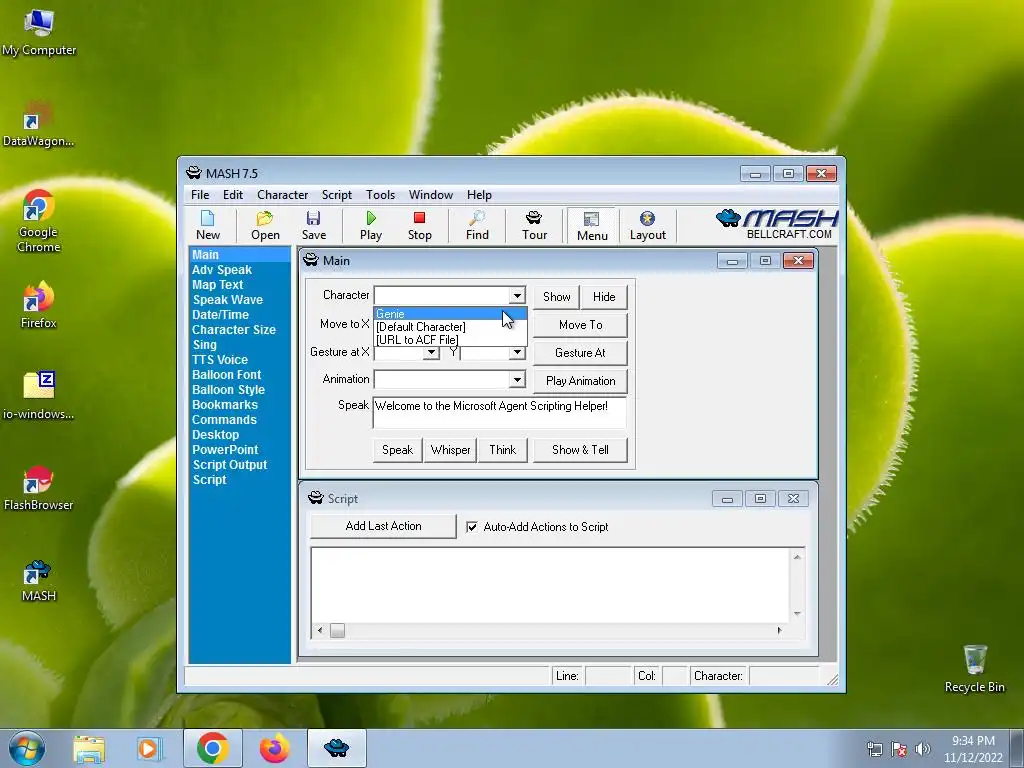The height and width of the screenshot is (768, 1024).
Task: Open My Computer desktop icon
Action: pos(39,33)
